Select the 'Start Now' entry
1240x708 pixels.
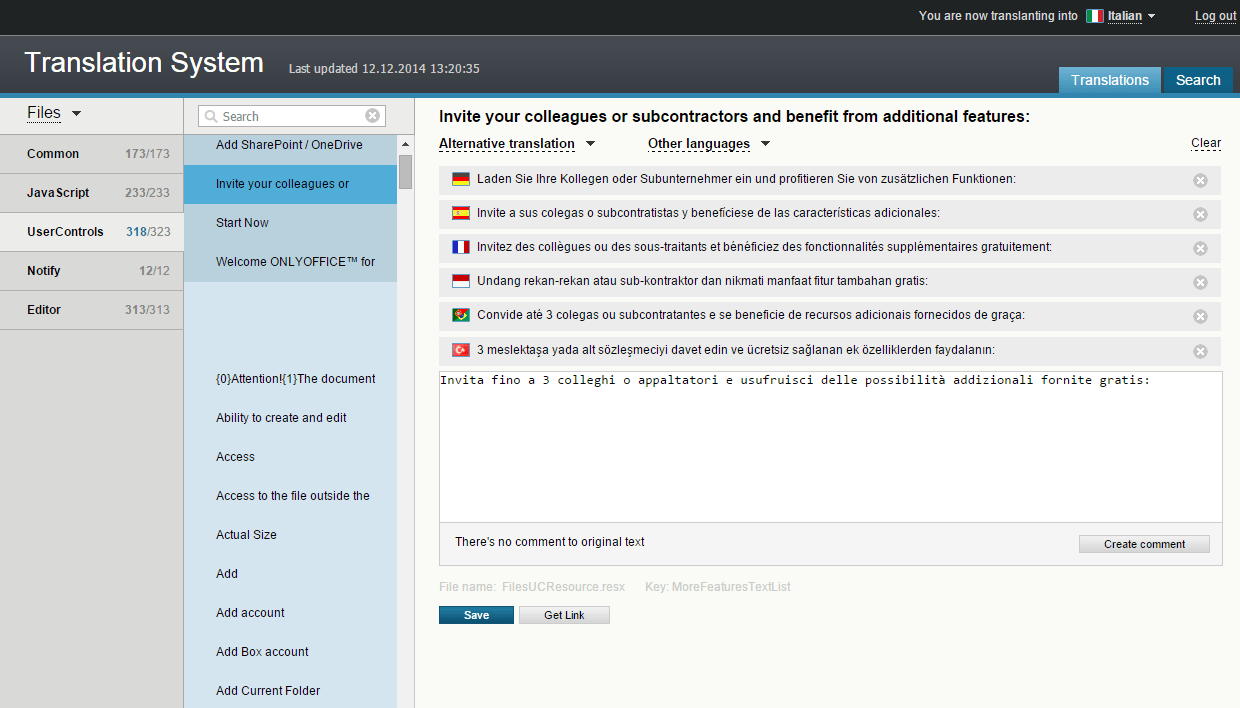click(290, 223)
